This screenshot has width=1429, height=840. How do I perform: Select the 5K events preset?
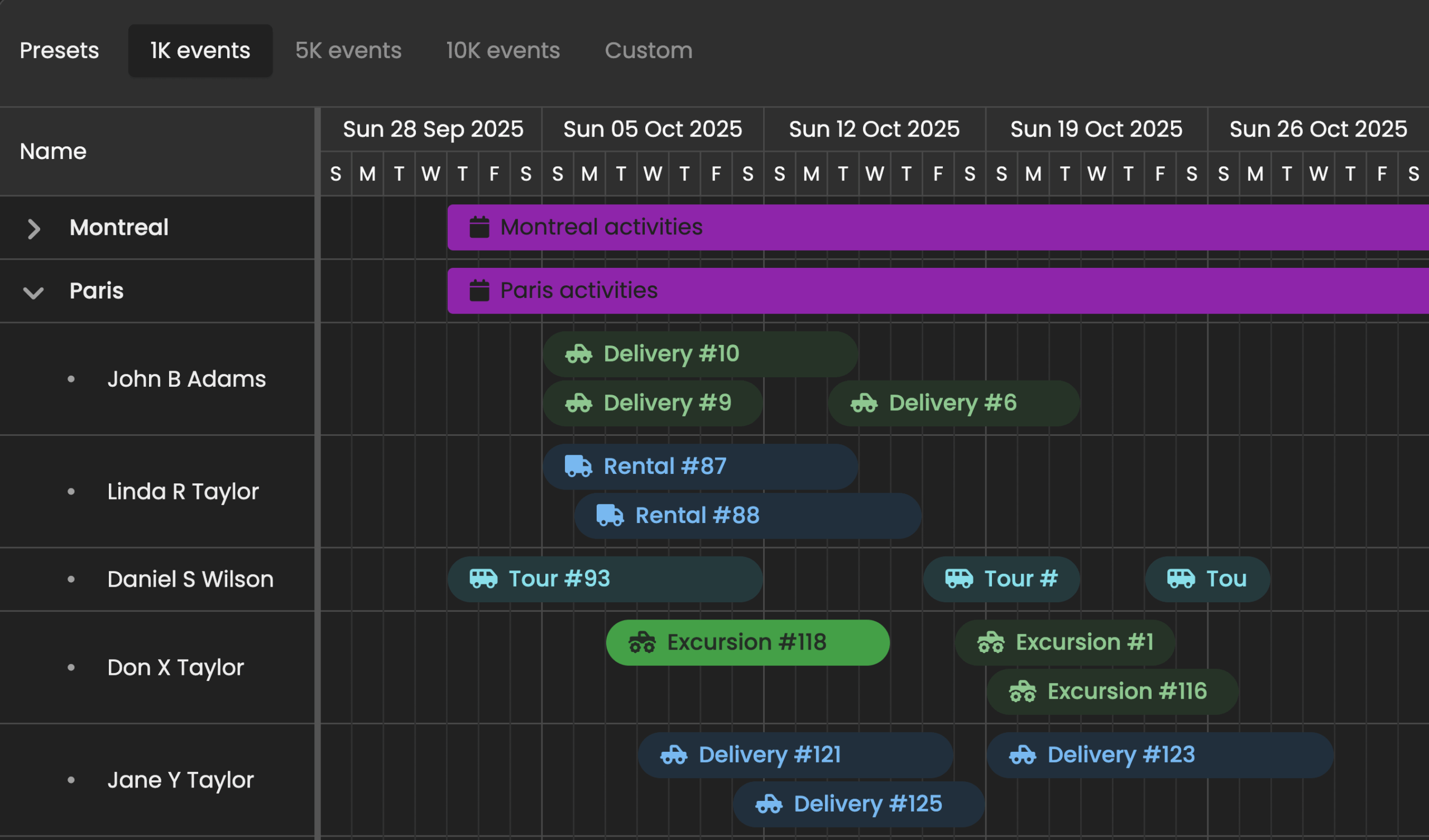[x=348, y=51]
